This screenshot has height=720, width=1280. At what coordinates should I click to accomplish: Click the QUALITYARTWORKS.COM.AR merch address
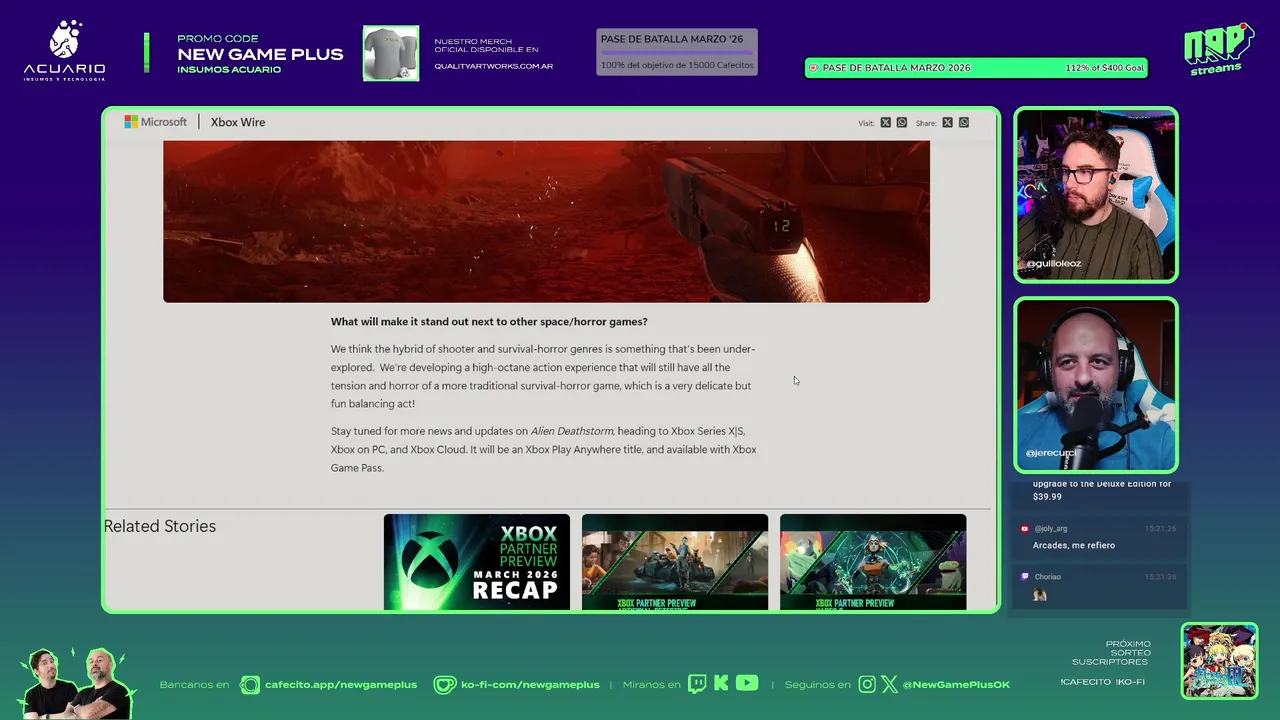tap(493, 67)
